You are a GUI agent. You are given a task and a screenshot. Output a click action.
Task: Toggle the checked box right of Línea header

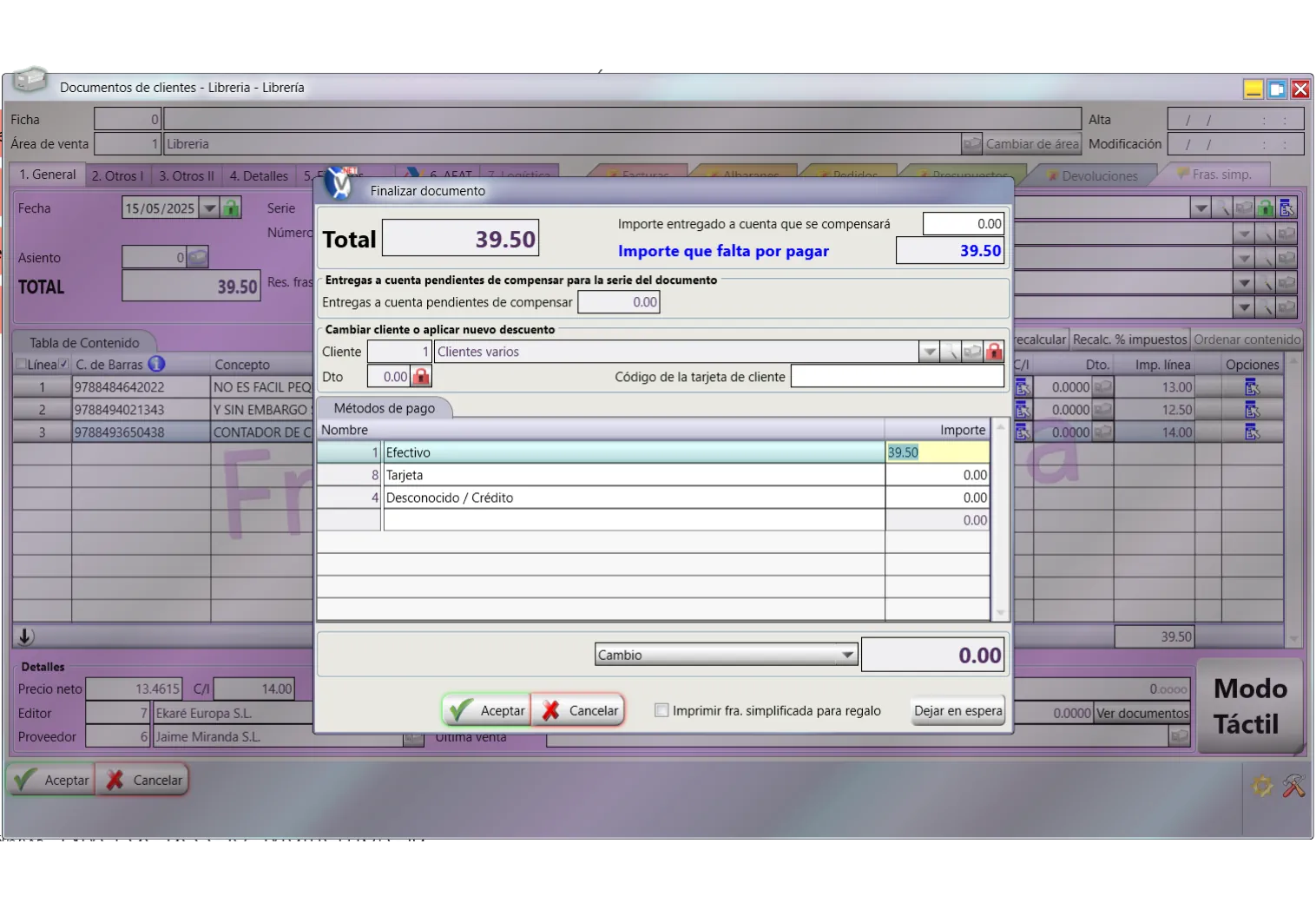click(63, 364)
